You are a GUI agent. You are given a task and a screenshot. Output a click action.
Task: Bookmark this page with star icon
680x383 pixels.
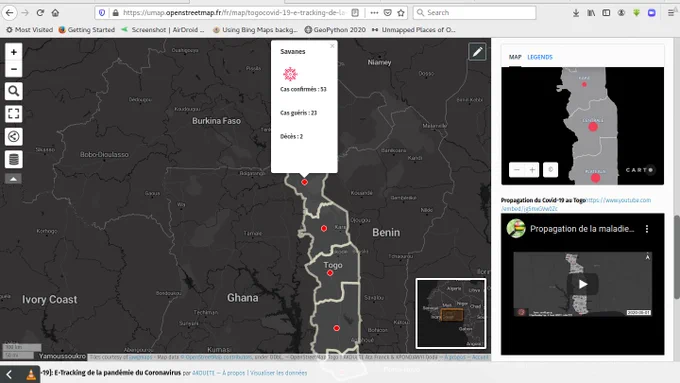click(401, 13)
